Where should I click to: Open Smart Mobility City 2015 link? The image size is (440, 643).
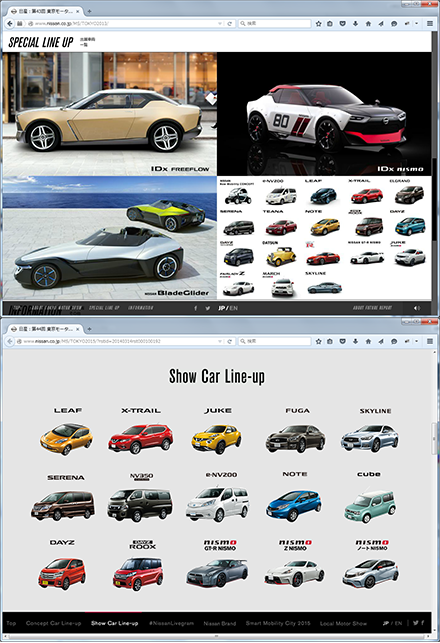click(x=278, y=623)
